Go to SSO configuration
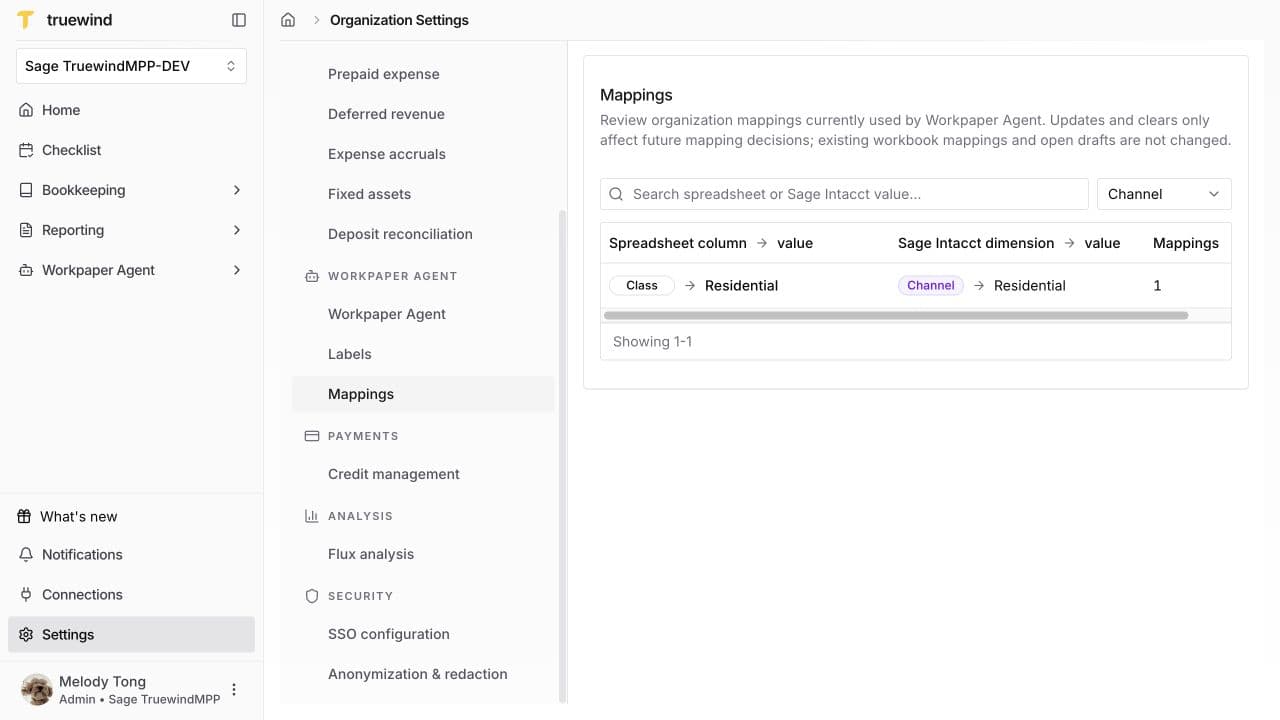This screenshot has height=720, width=1280. 423,634
